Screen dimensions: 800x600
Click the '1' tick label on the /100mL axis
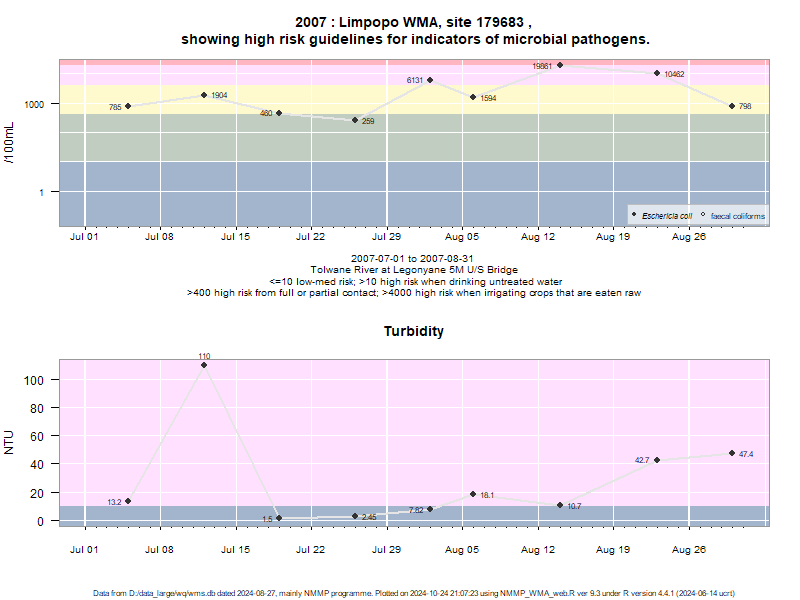click(x=41, y=192)
